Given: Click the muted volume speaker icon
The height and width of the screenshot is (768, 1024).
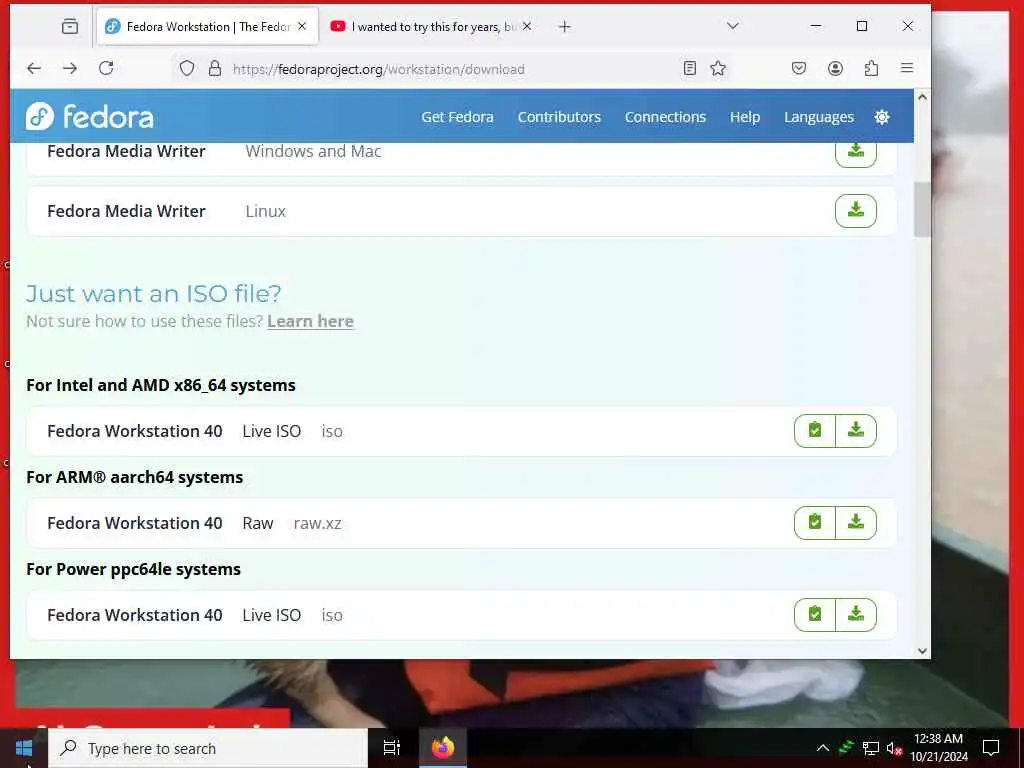Looking at the screenshot, I should coord(894,748).
